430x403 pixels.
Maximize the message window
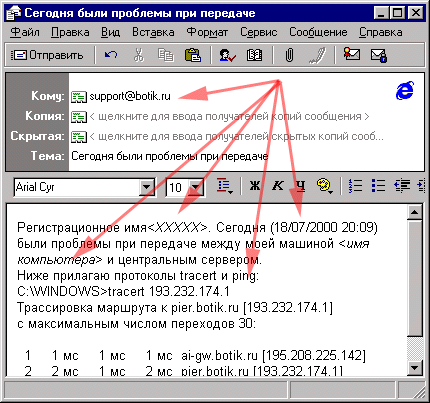397,13
